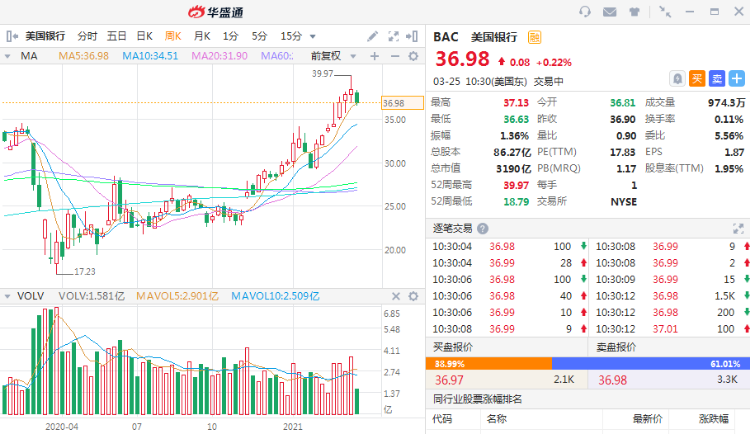This screenshot has width=750, height=434.
Task: Add BAC to watchlist with plus icon
Action: (x=737, y=77)
